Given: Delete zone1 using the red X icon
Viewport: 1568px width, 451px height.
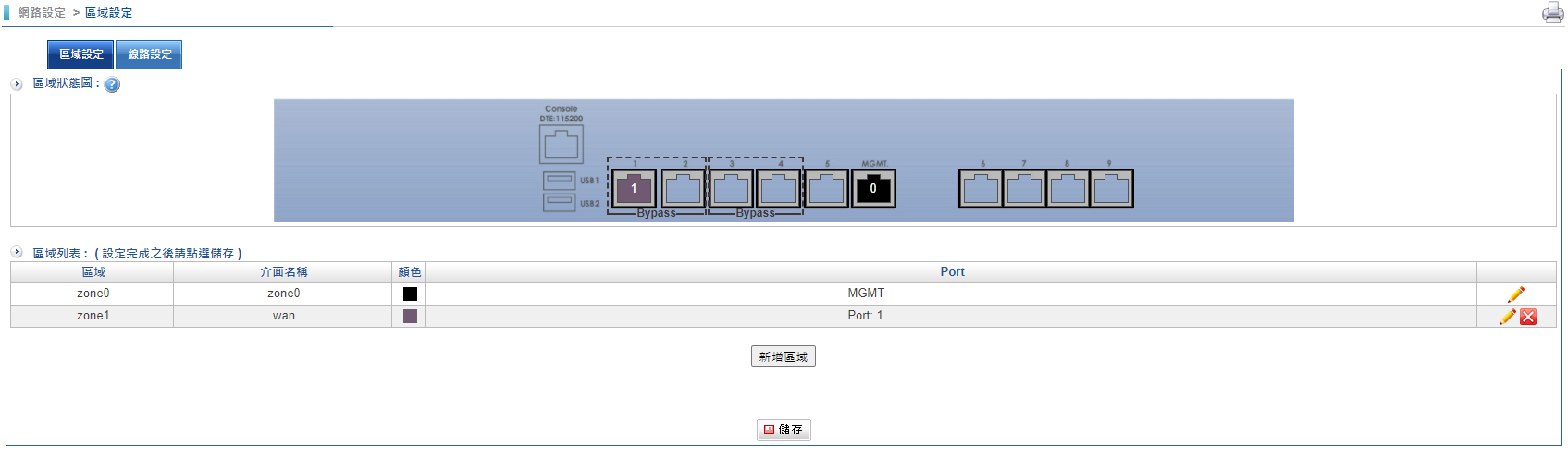Looking at the screenshot, I should click(x=1528, y=317).
